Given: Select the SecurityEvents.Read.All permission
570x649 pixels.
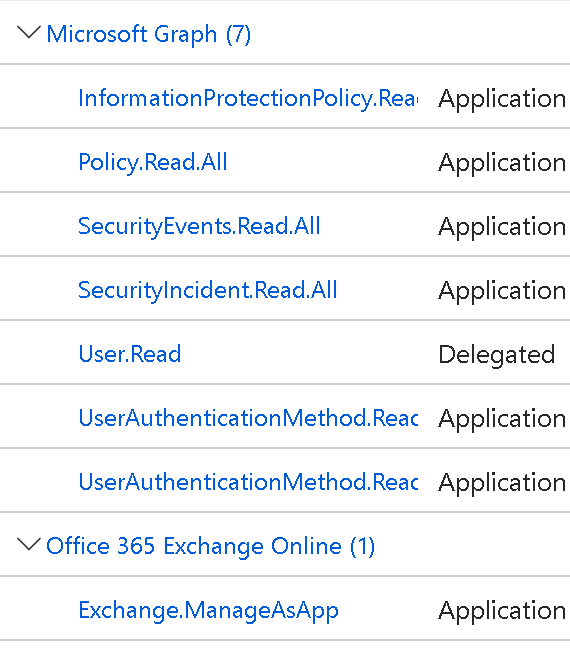Looking at the screenshot, I should pyautogui.click(x=199, y=226).
